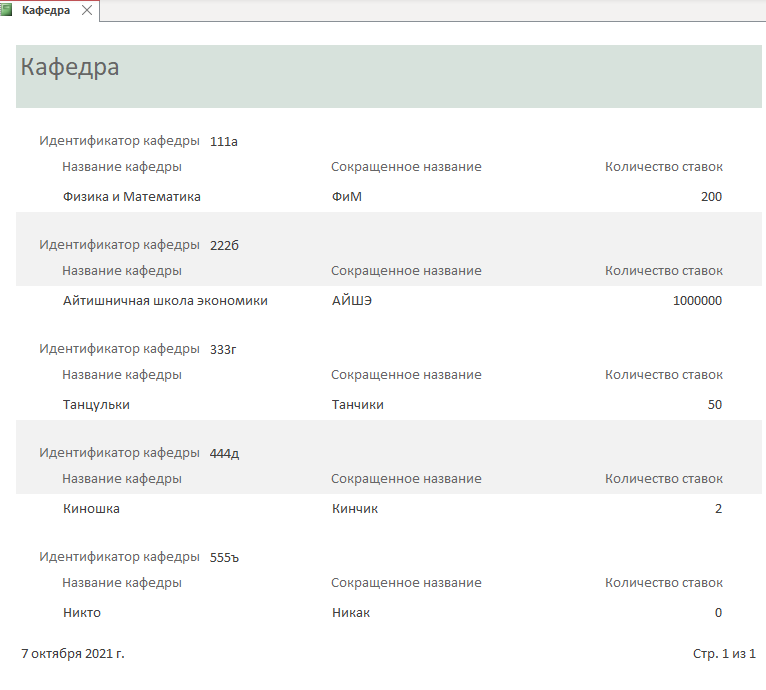Click the staff count value 0
This screenshot has height=690, width=766.
click(718, 613)
